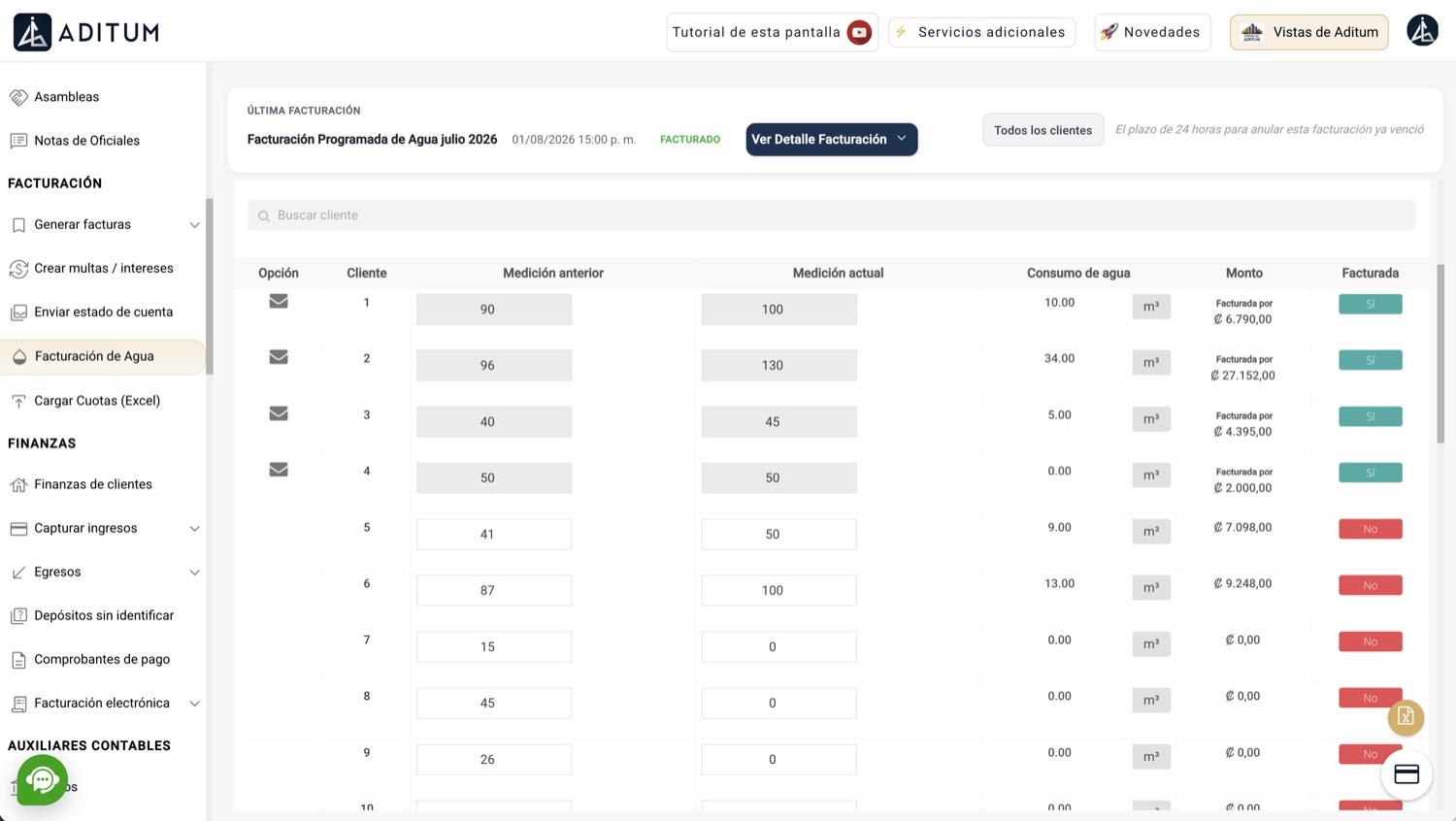The width and height of the screenshot is (1456, 821).
Task: Click the Todos los clientes button
Action: (1042, 130)
